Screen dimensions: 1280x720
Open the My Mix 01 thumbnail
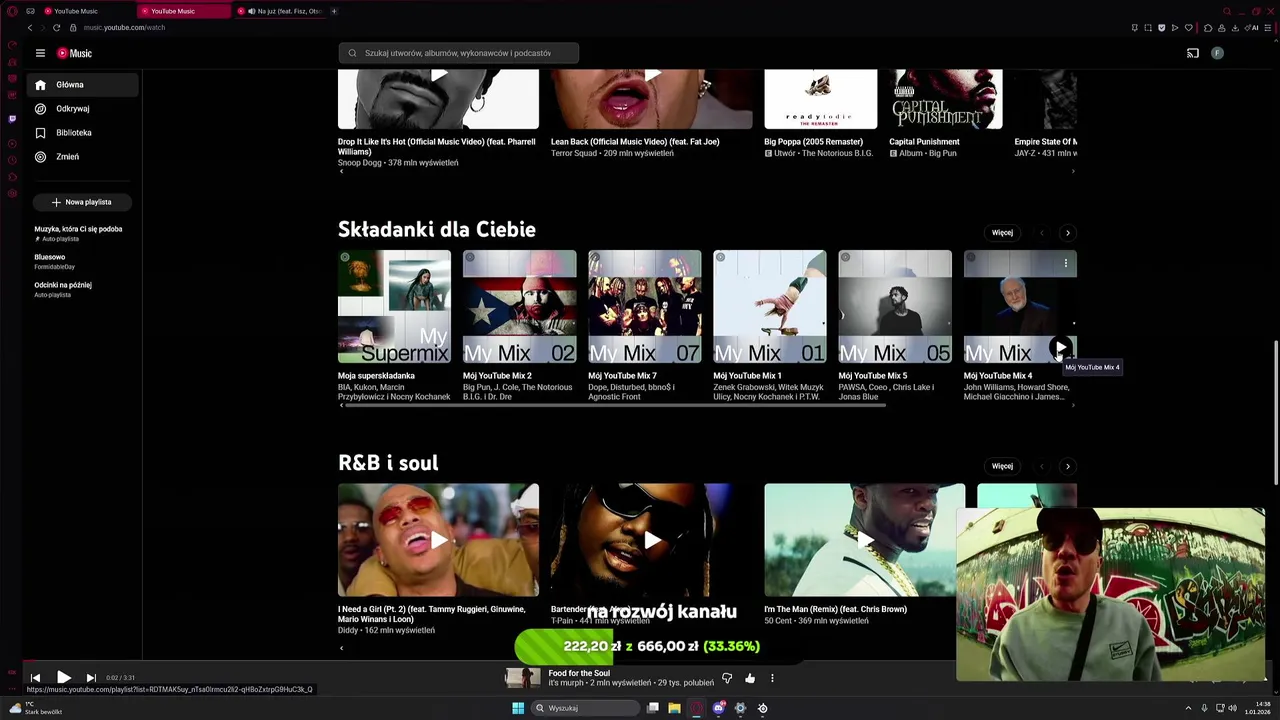769,307
